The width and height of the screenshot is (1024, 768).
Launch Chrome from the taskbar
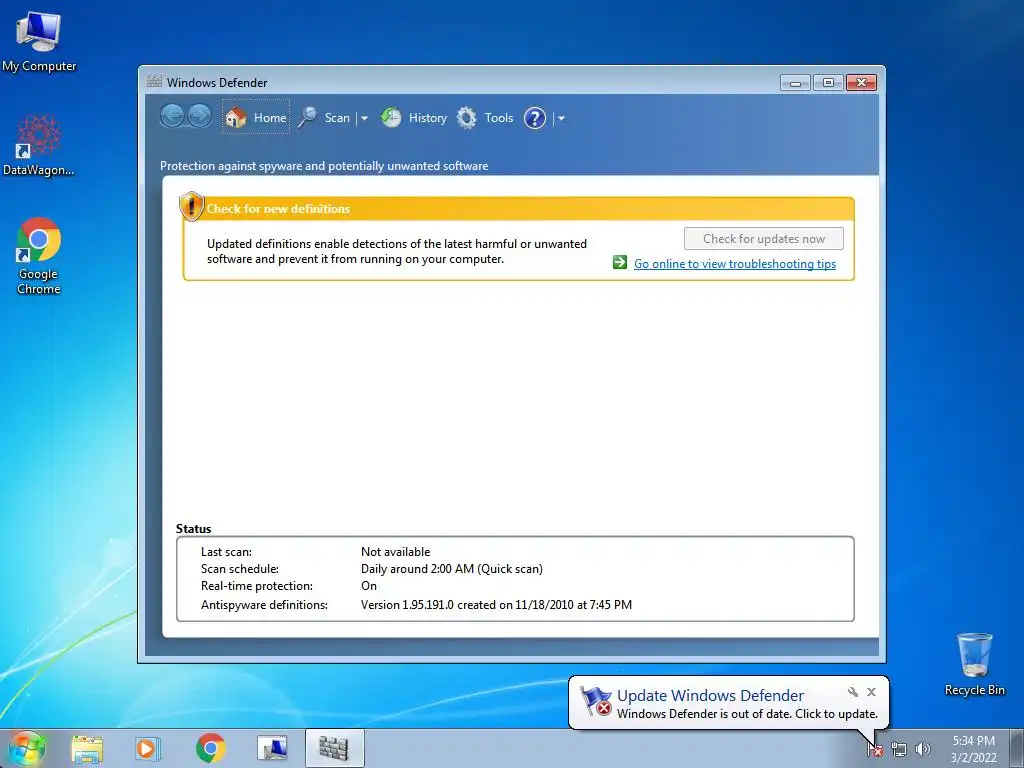pos(210,748)
